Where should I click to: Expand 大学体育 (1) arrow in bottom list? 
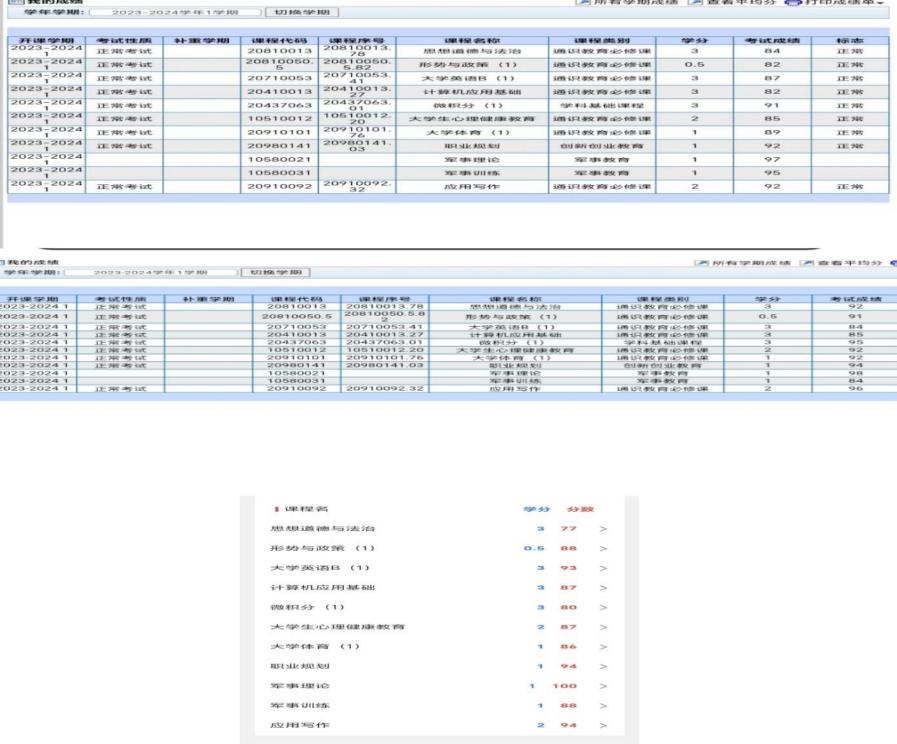click(603, 647)
